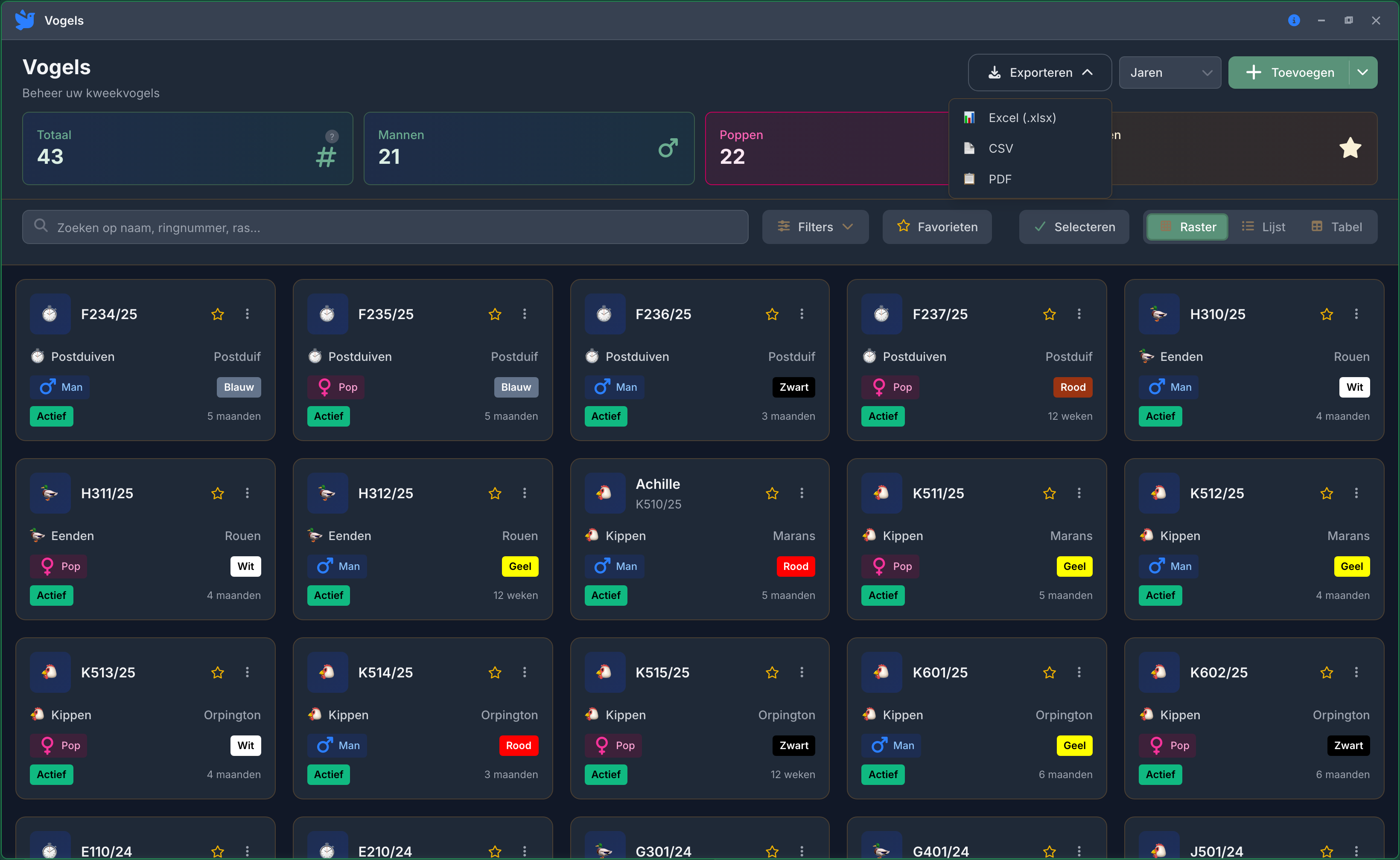Mark Achille as favorite with the star
1400x860 pixels.
click(772, 493)
